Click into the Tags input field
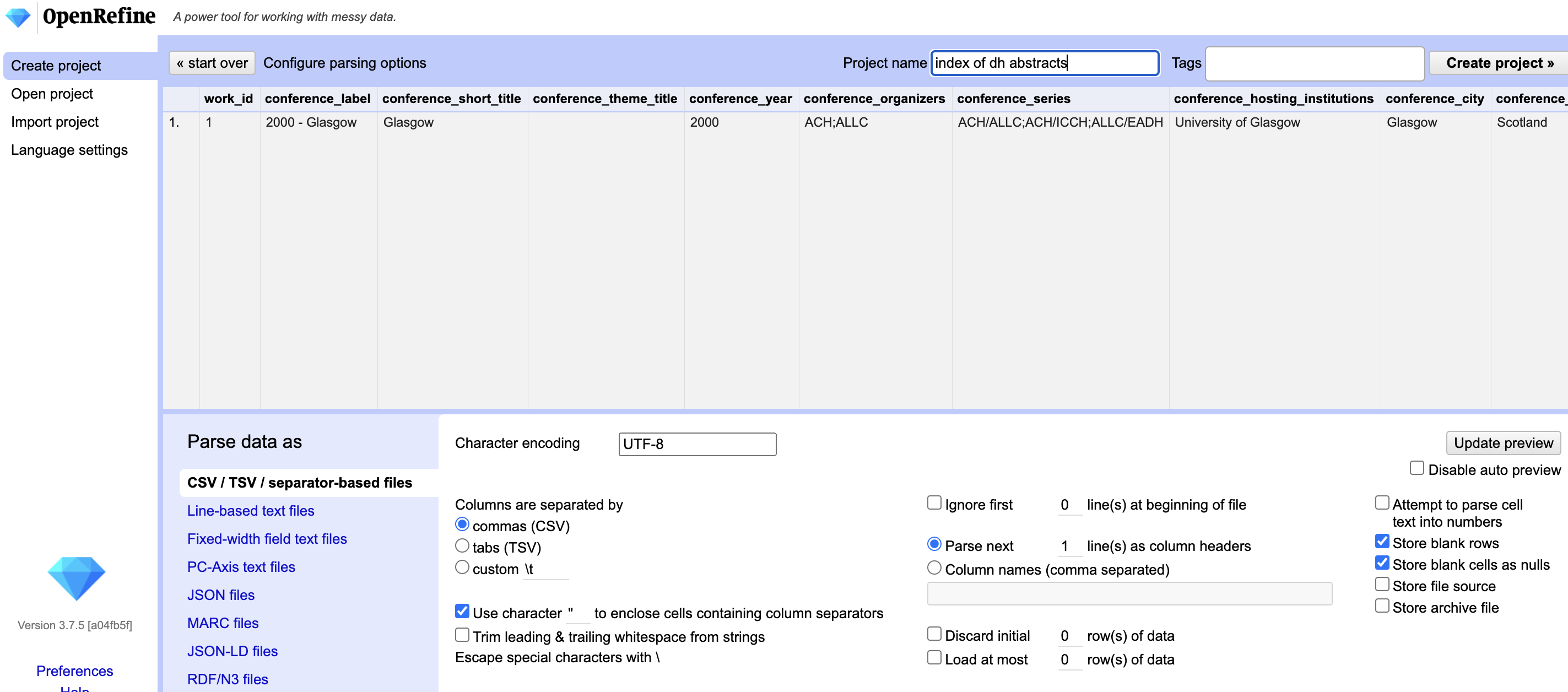This screenshot has height=692, width=1568. pos(1313,63)
